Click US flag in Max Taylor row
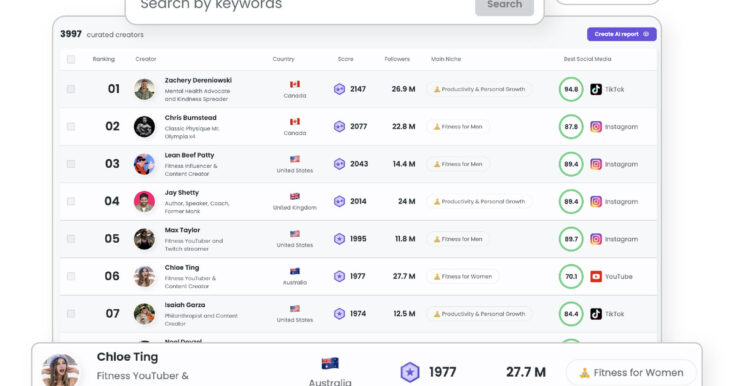 point(295,234)
